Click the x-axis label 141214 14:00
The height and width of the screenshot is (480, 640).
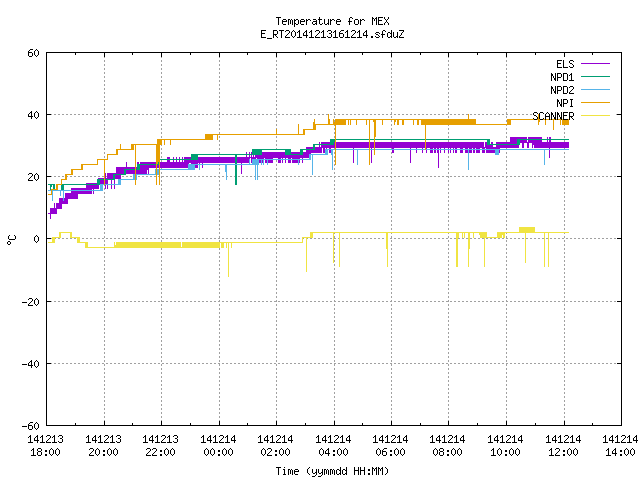[620, 446]
